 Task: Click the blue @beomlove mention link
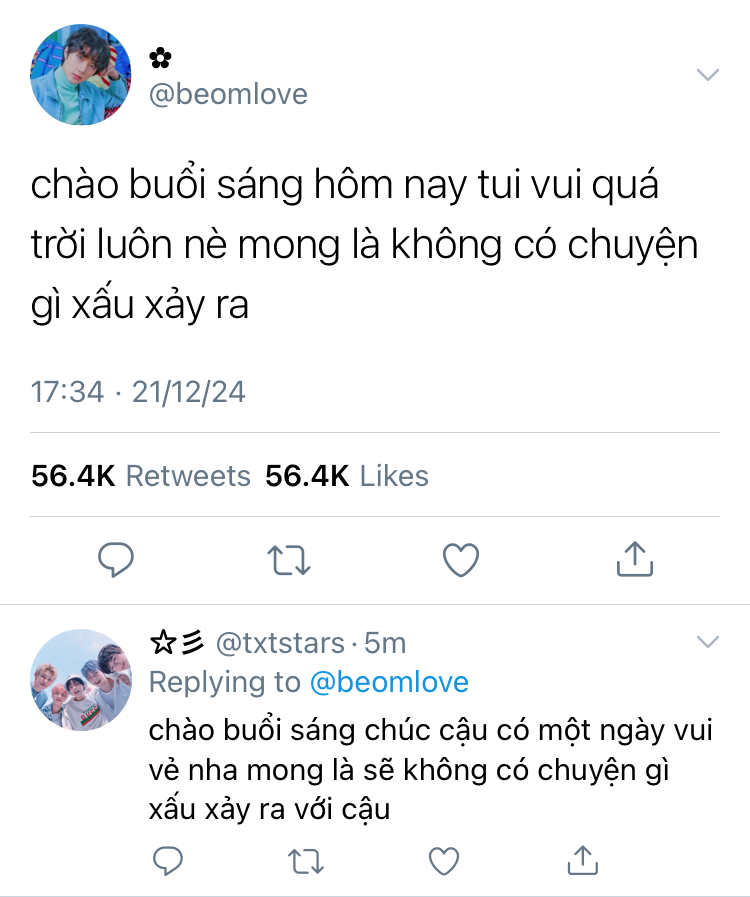(x=389, y=682)
